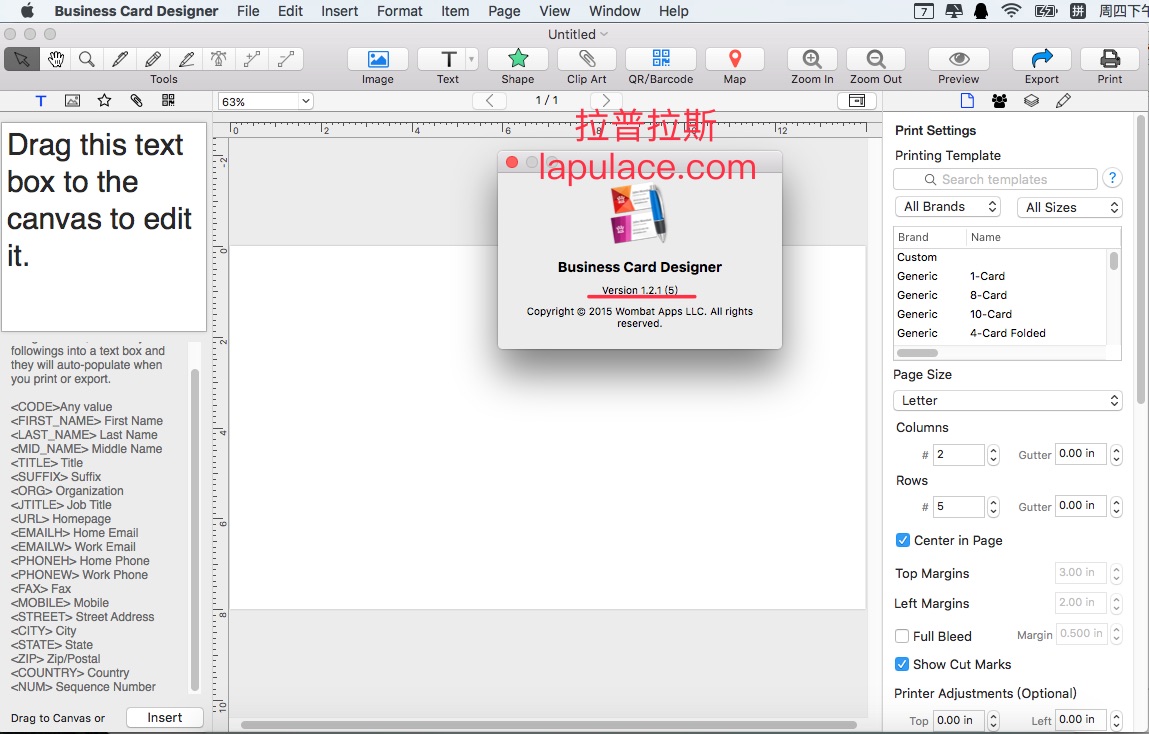Open the Text button dropdown arrow

point(472,59)
